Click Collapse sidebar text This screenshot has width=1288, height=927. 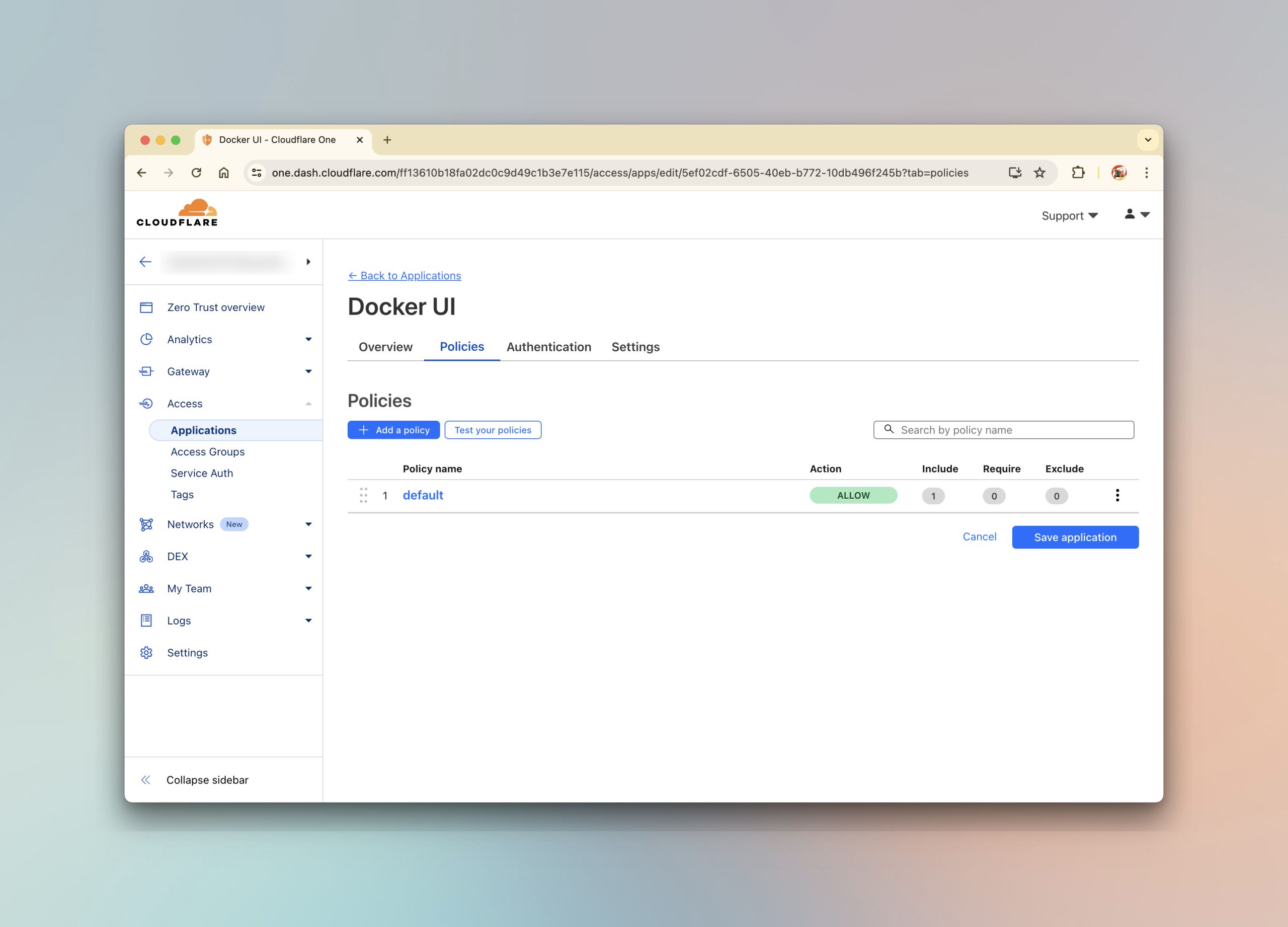[207, 780]
